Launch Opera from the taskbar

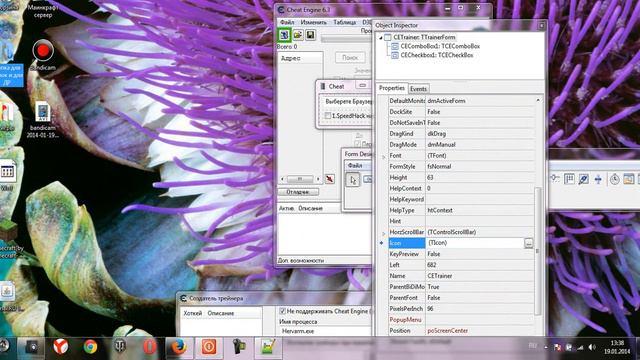click(x=149, y=347)
